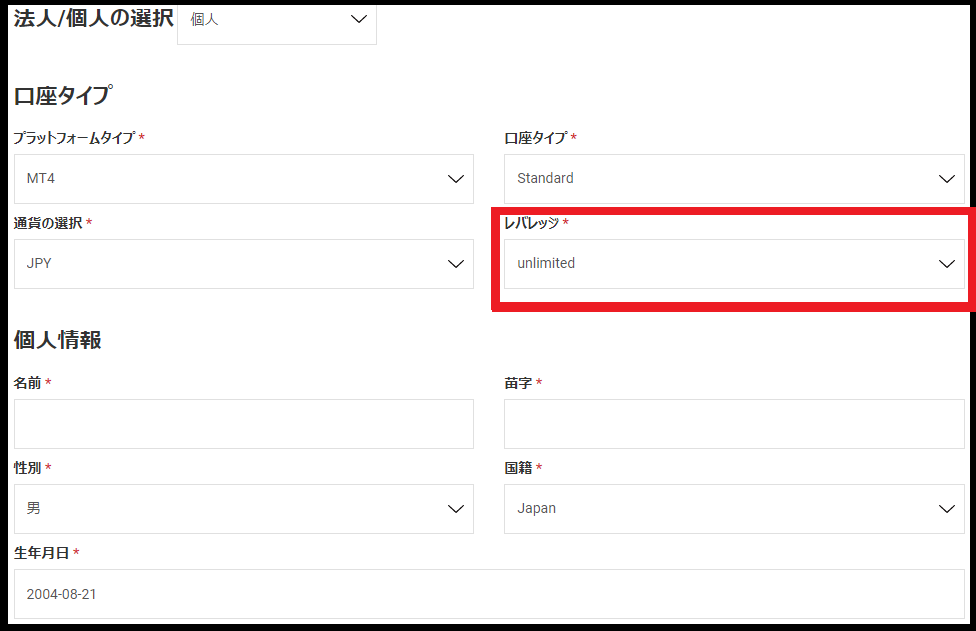This screenshot has height=631, width=976.
Task: Click the chevron next to unlimited
Action: pos(946,264)
